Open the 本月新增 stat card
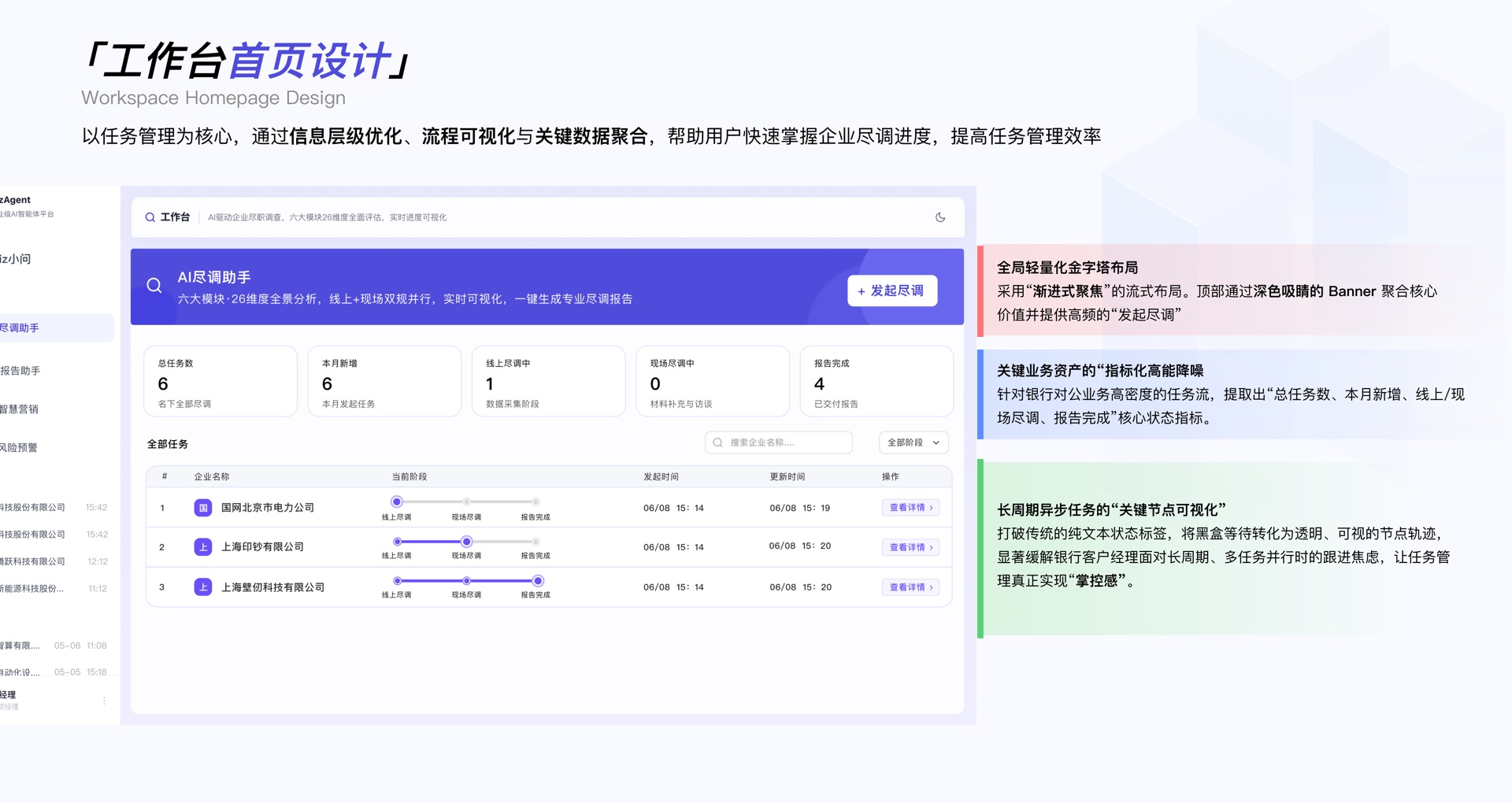 click(x=384, y=381)
